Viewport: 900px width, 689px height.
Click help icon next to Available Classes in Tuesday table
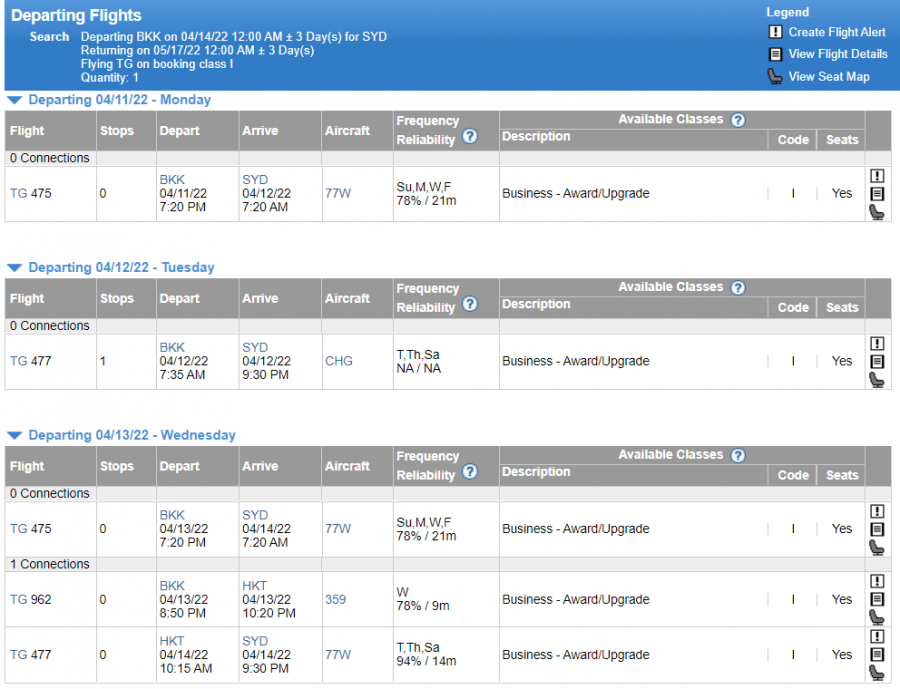click(738, 288)
